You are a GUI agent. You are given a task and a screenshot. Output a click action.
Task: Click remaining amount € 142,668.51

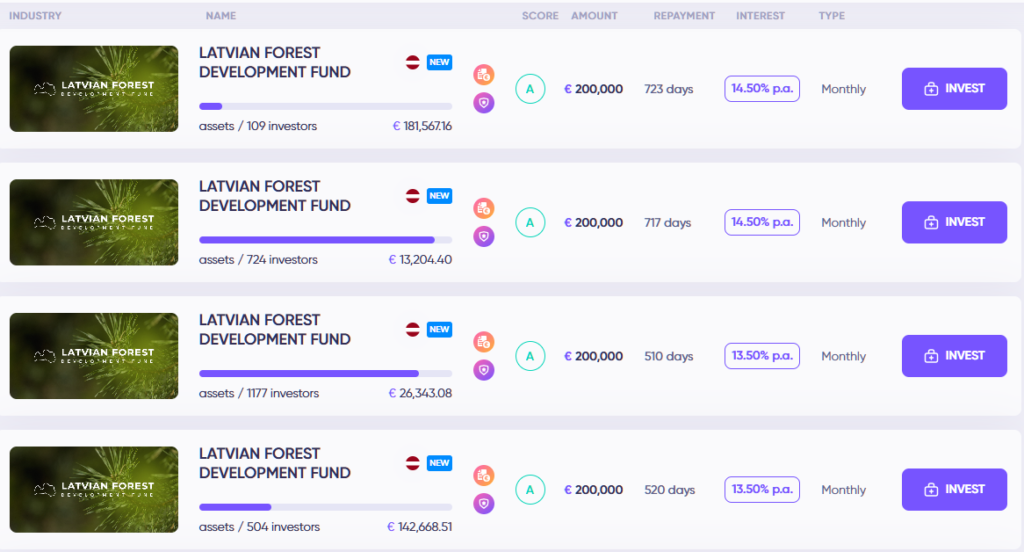[x=419, y=527]
